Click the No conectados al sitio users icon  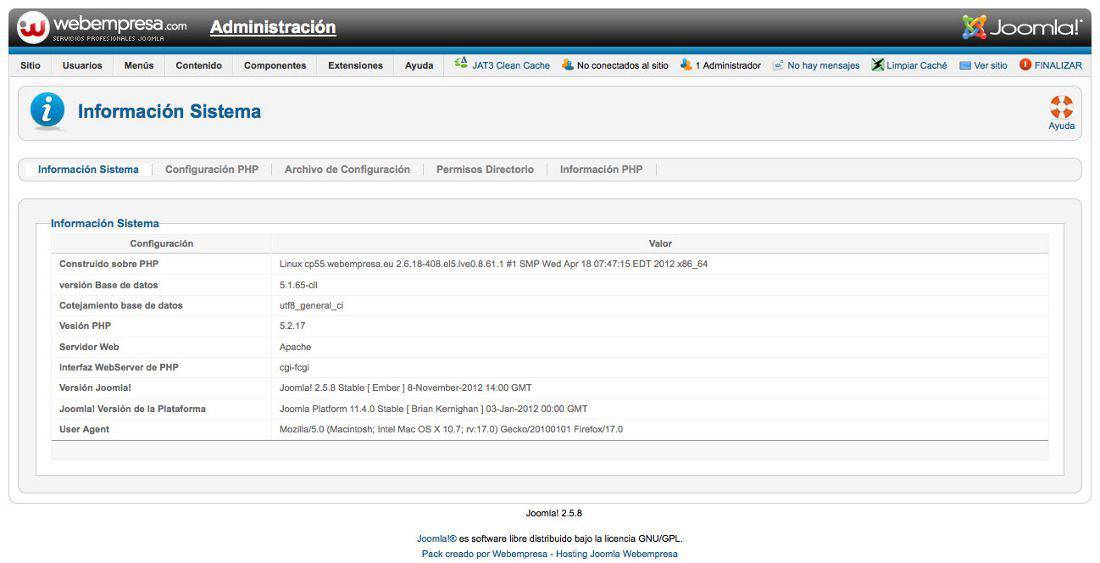tap(568, 65)
